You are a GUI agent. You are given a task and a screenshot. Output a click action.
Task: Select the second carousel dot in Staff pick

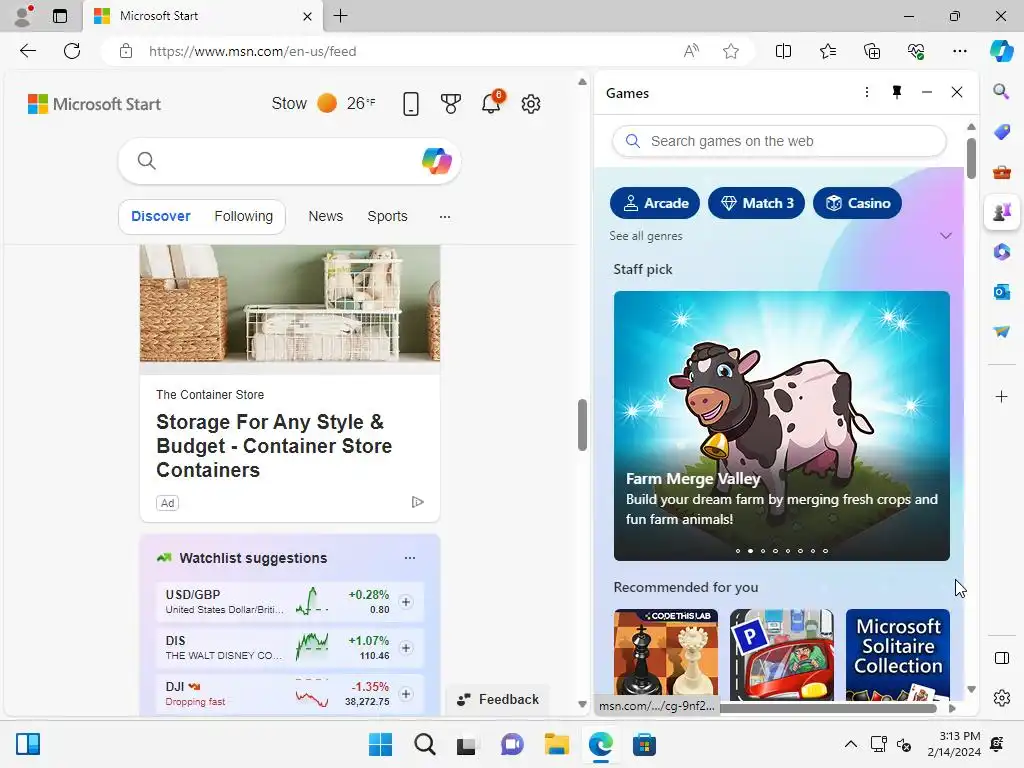click(x=750, y=551)
